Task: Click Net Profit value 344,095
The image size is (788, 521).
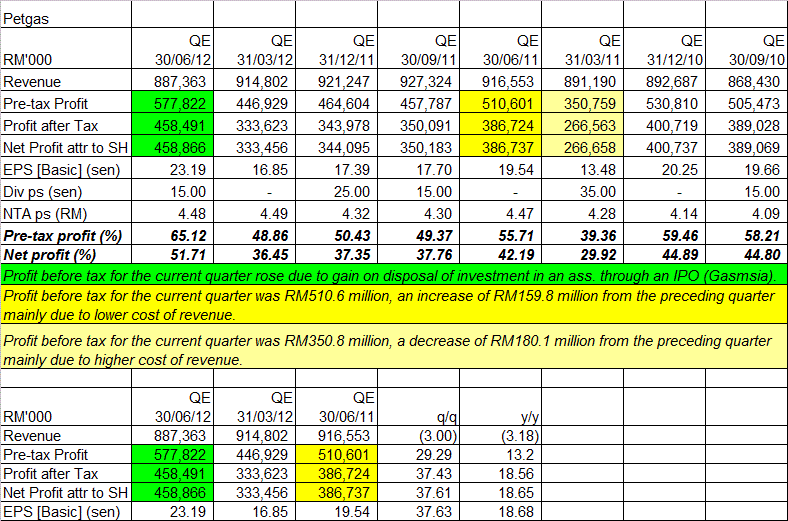Action: click(x=336, y=148)
